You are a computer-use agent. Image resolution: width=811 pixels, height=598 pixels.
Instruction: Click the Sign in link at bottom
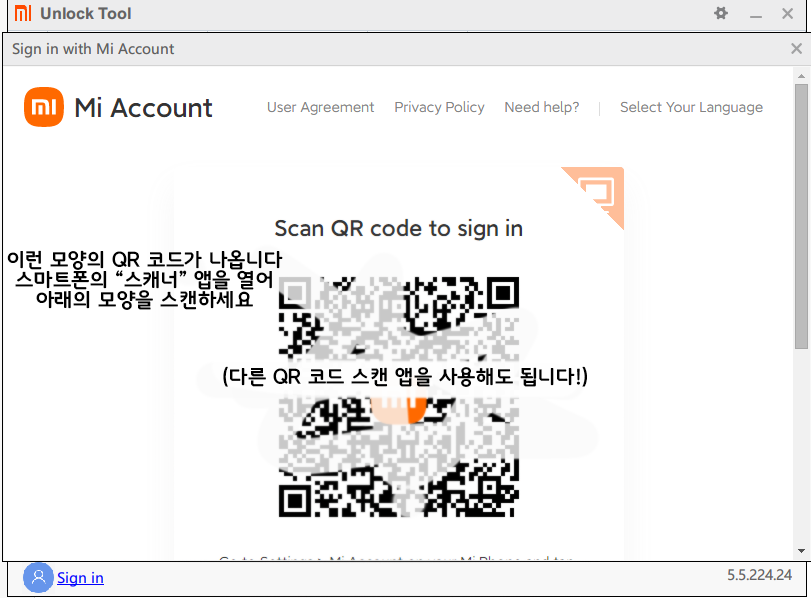[80, 578]
